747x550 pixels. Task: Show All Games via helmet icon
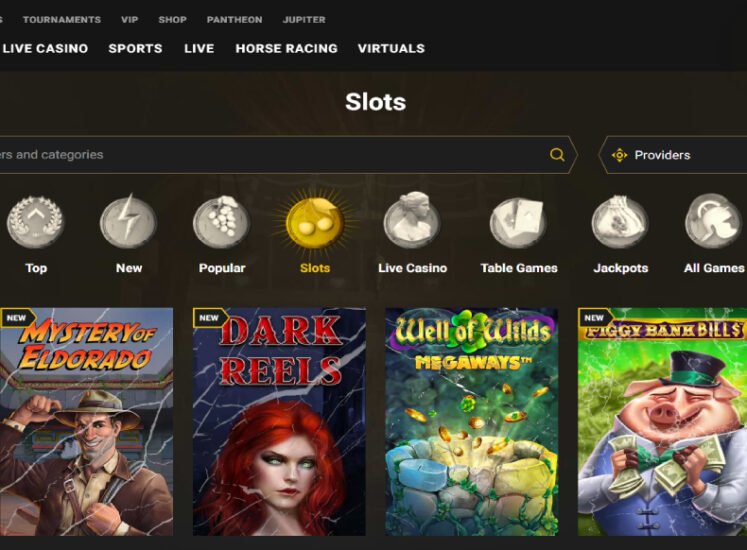(x=713, y=221)
